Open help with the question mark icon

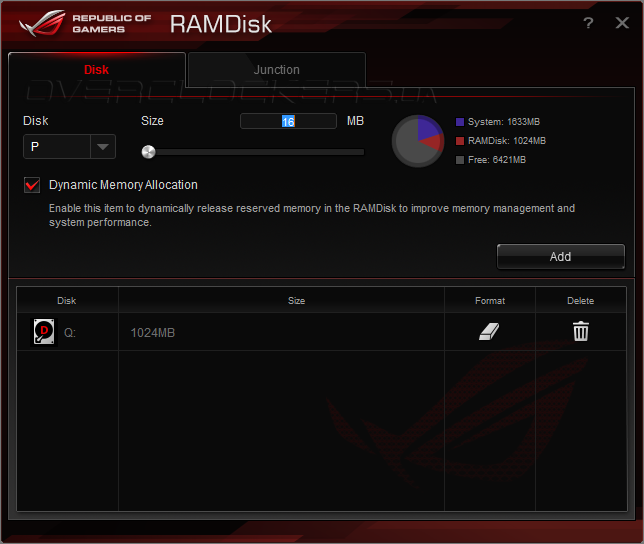(588, 23)
